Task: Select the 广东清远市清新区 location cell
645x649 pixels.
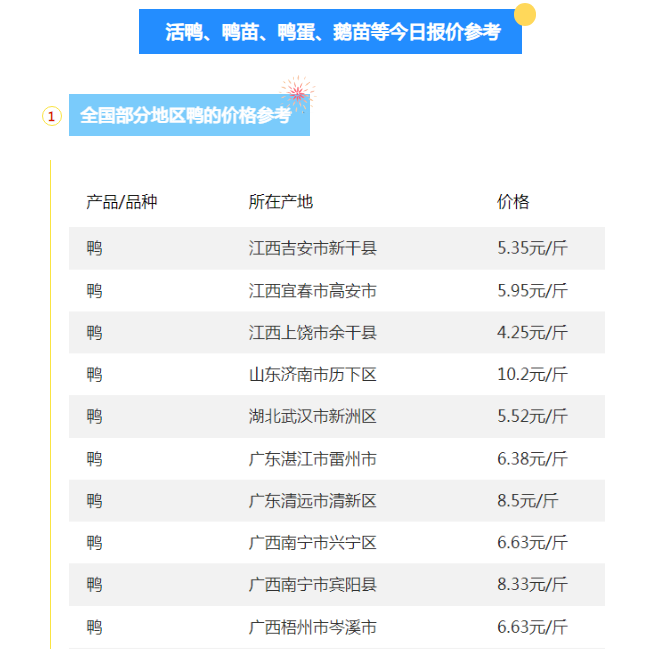Action: pos(312,501)
